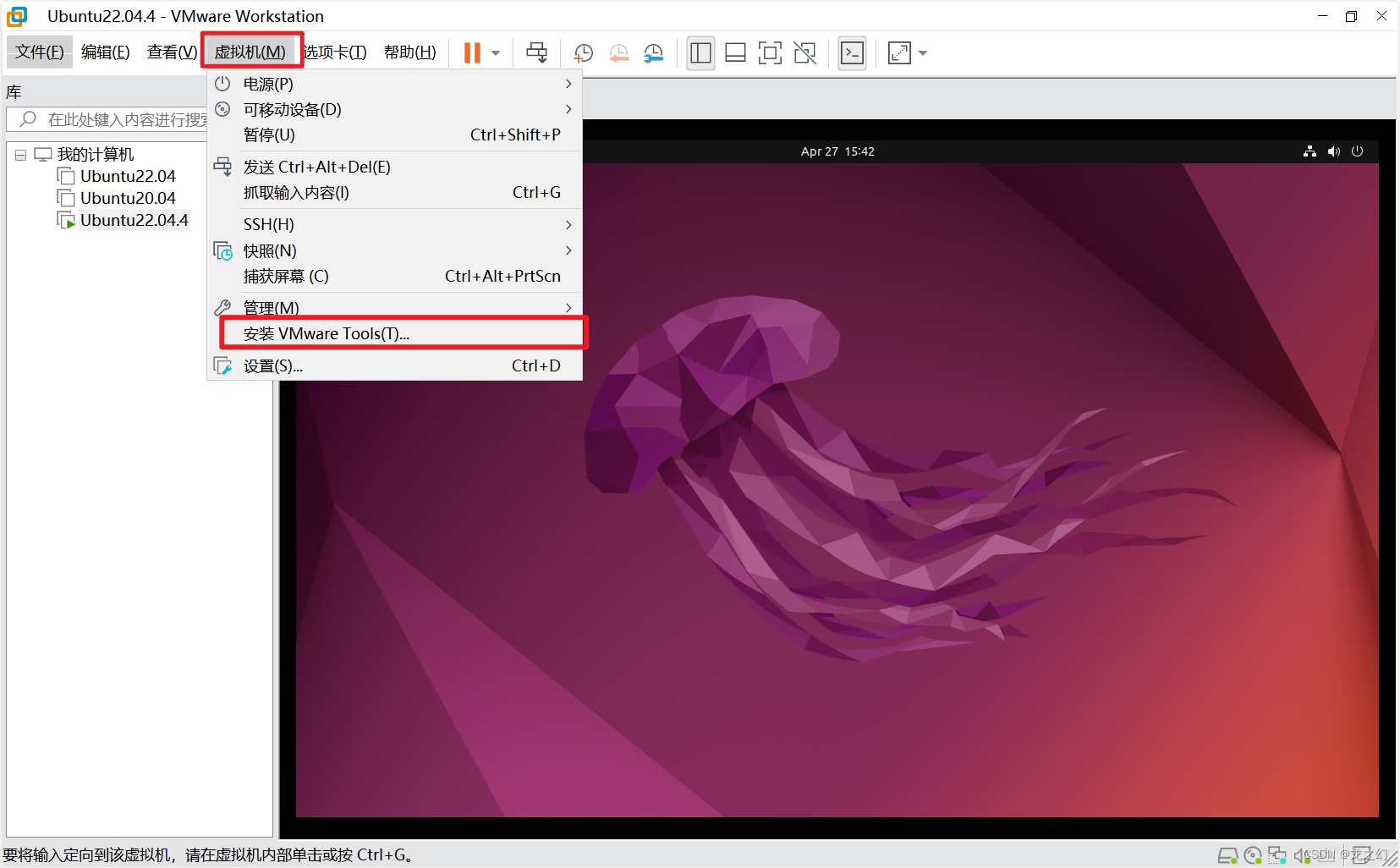This screenshot has width=1400, height=868.
Task: Select 暂停(U) from the menu
Action: coord(395,135)
